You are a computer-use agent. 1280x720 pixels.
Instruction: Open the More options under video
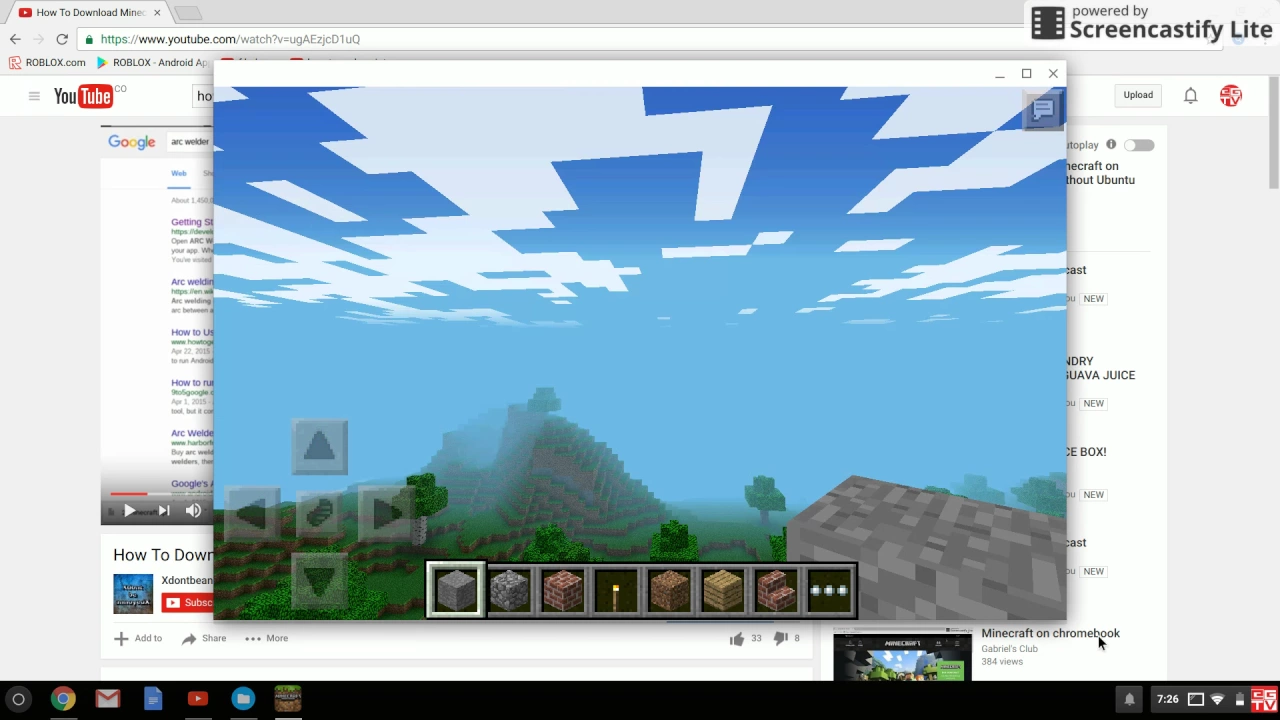point(266,638)
